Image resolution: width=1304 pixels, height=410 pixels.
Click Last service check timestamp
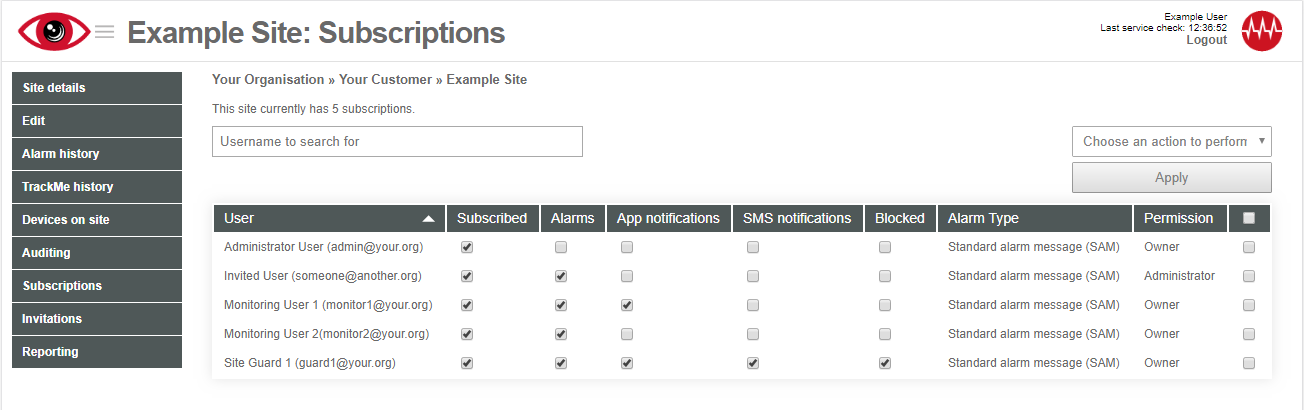1163,28
